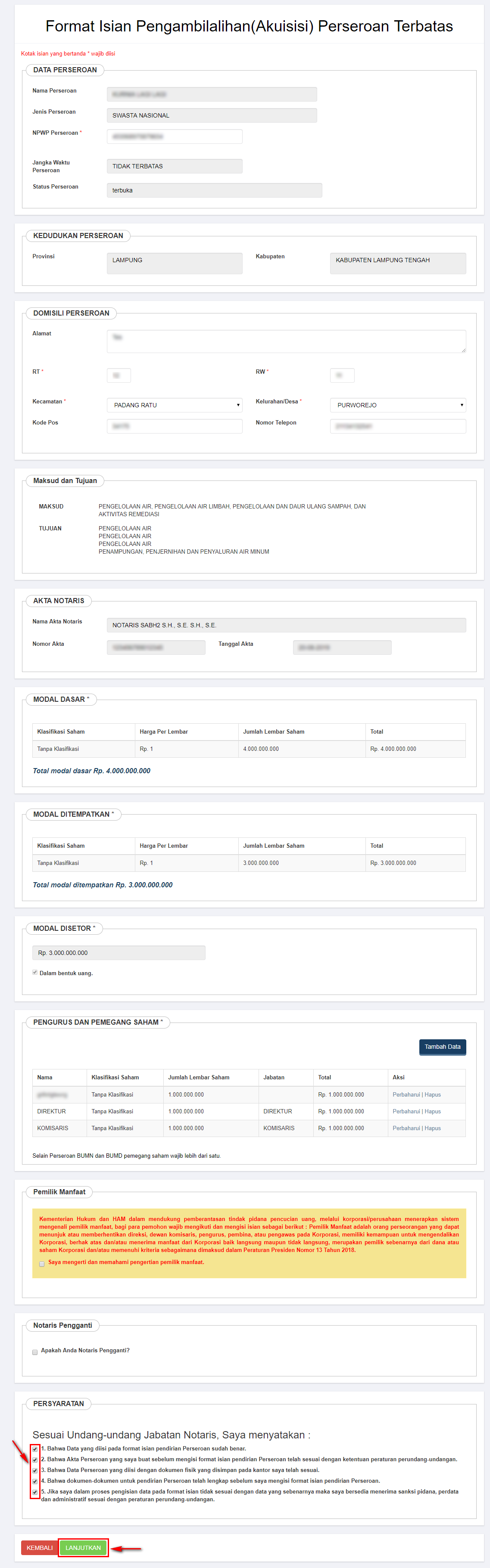Toggle declaration 5 checkbox about sanksi pidana
Image resolution: width=490 pixels, height=1568 pixels.
pos(35,1493)
